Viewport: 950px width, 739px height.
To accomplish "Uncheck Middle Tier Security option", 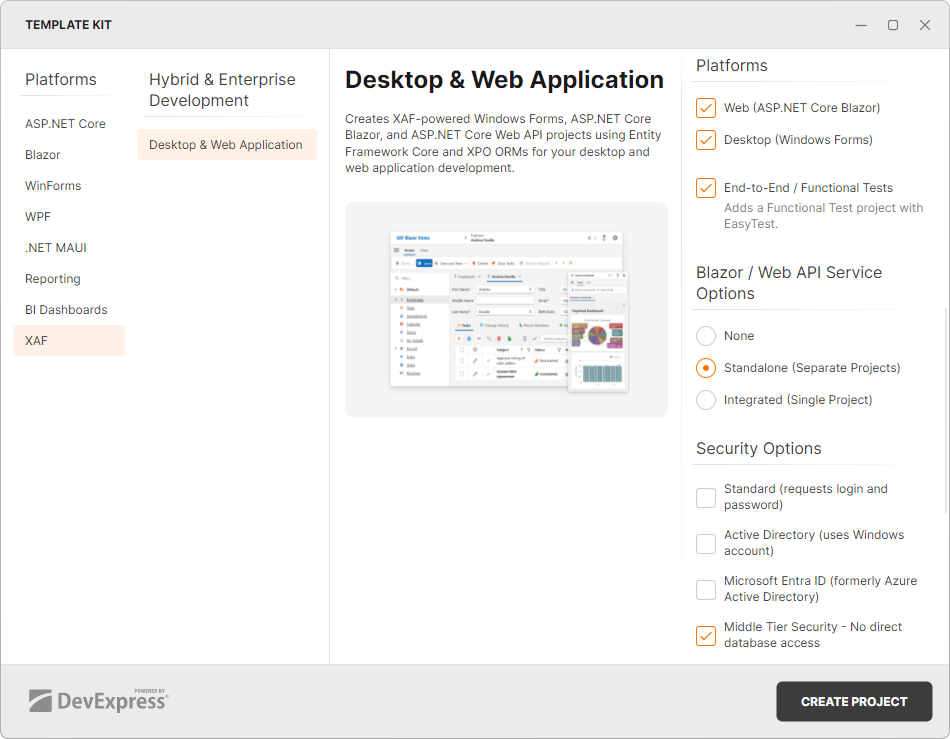I will (705, 635).
